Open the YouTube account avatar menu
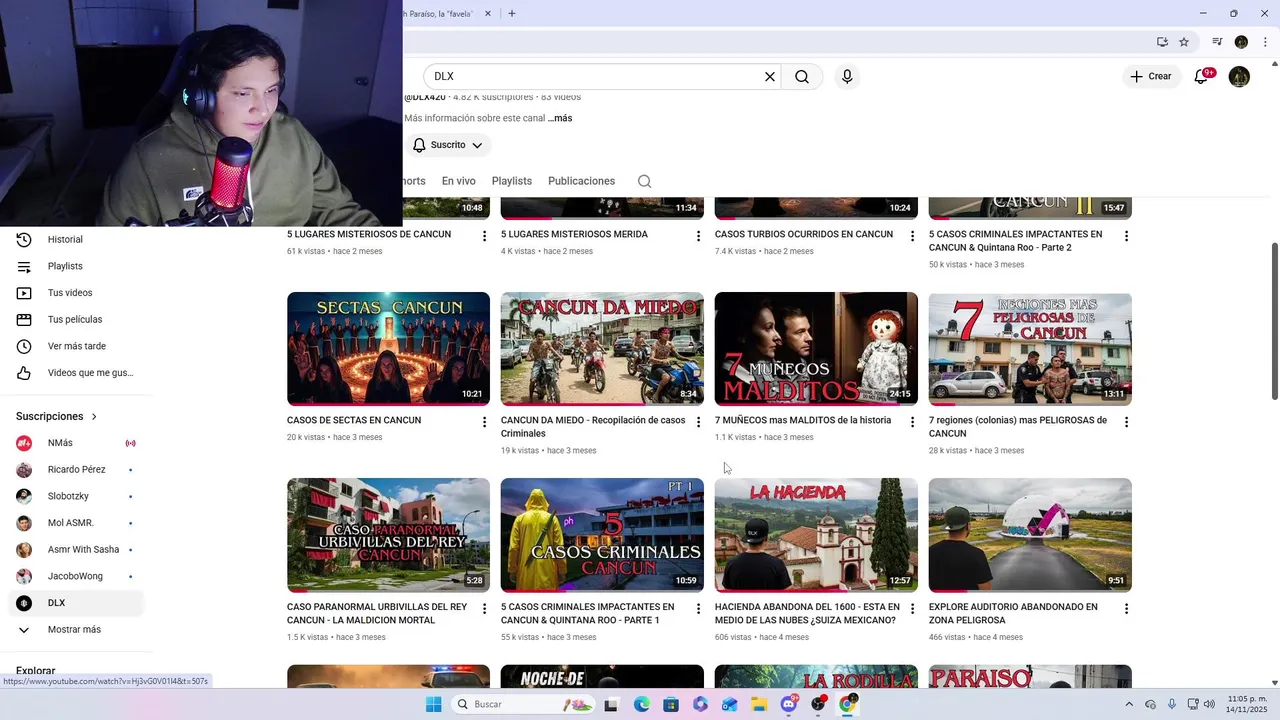This screenshot has width=1280, height=720. click(1239, 77)
